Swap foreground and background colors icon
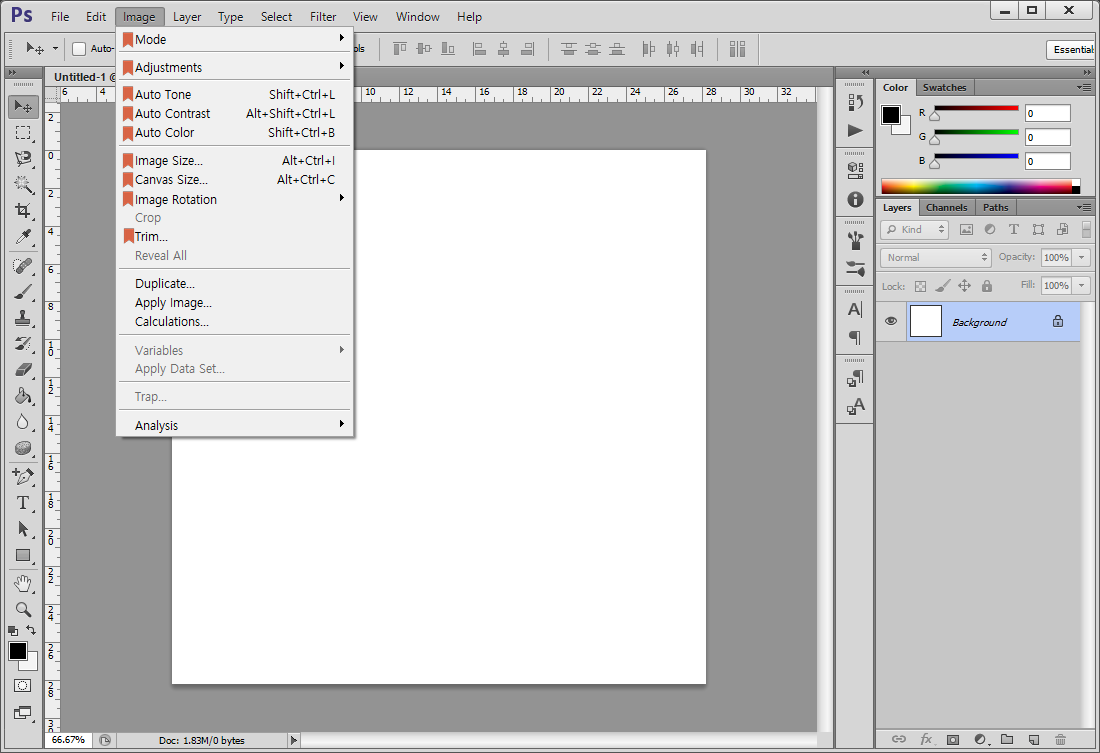Screen dimensions: 1100x753 tap(31, 630)
